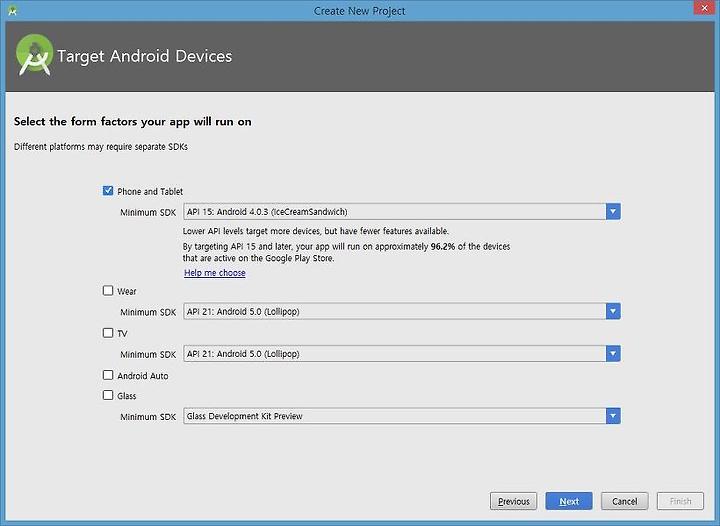Enable the TV form factor checkbox

pyautogui.click(x=108, y=333)
